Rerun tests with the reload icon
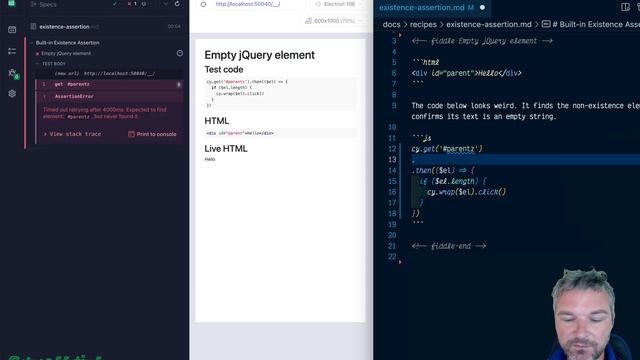Viewport: 640px width, 360px height. click(177, 4)
